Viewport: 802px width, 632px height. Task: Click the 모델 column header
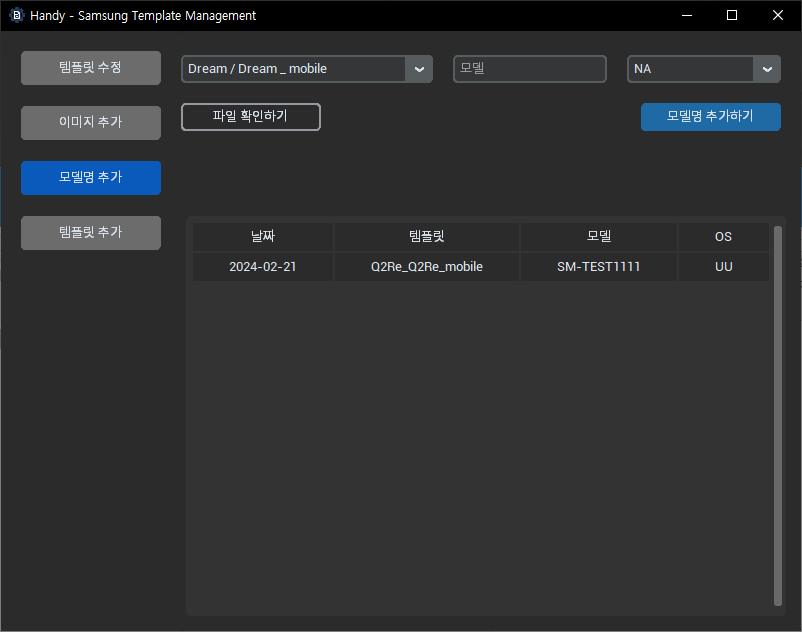[x=598, y=236]
